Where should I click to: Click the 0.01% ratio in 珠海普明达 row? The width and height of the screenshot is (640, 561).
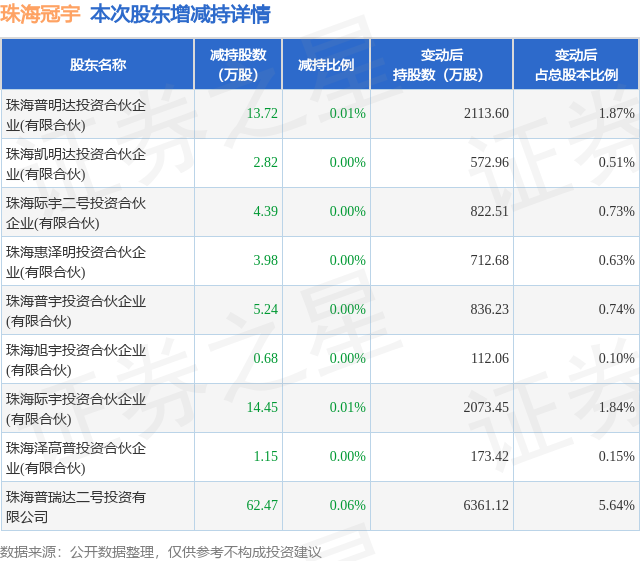click(347, 113)
